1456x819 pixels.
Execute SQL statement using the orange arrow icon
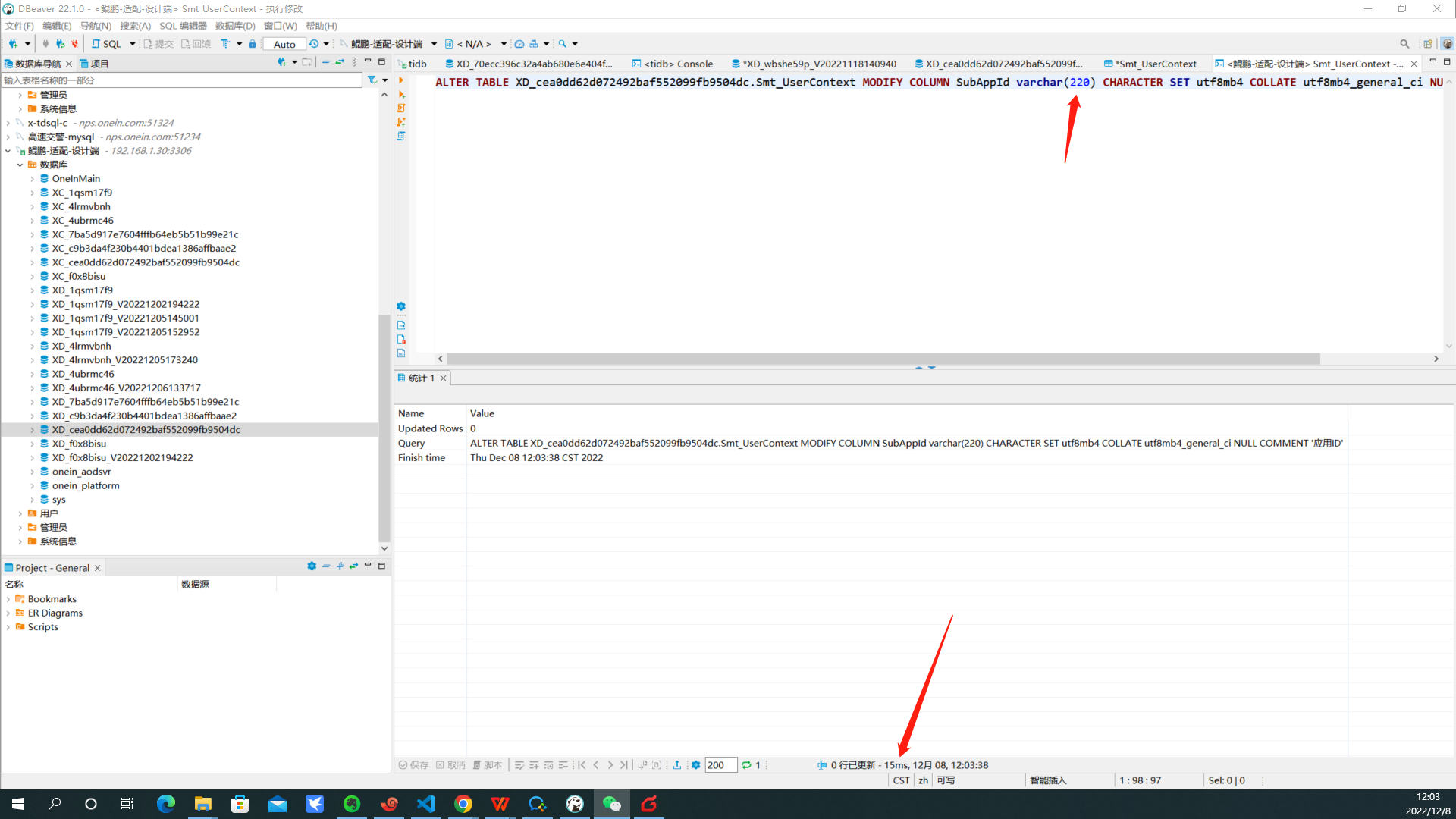tap(401, 80)
